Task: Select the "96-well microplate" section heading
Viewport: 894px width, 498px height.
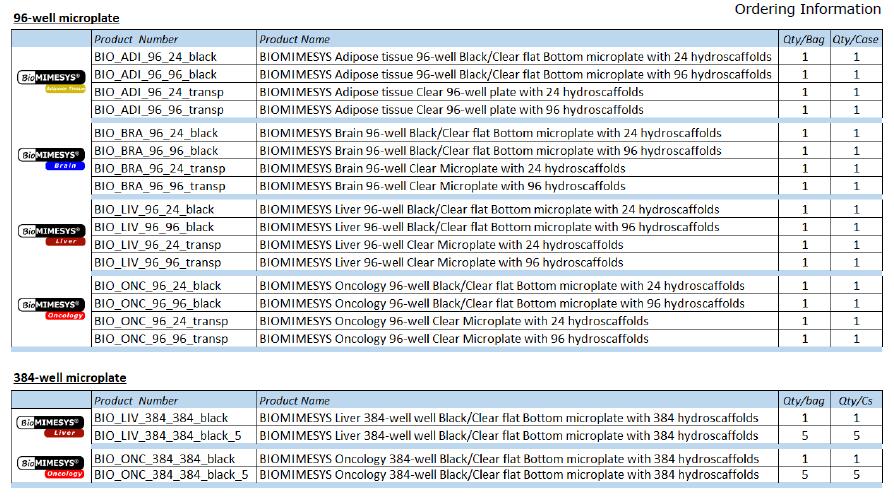Action: [x=65, y=19]
